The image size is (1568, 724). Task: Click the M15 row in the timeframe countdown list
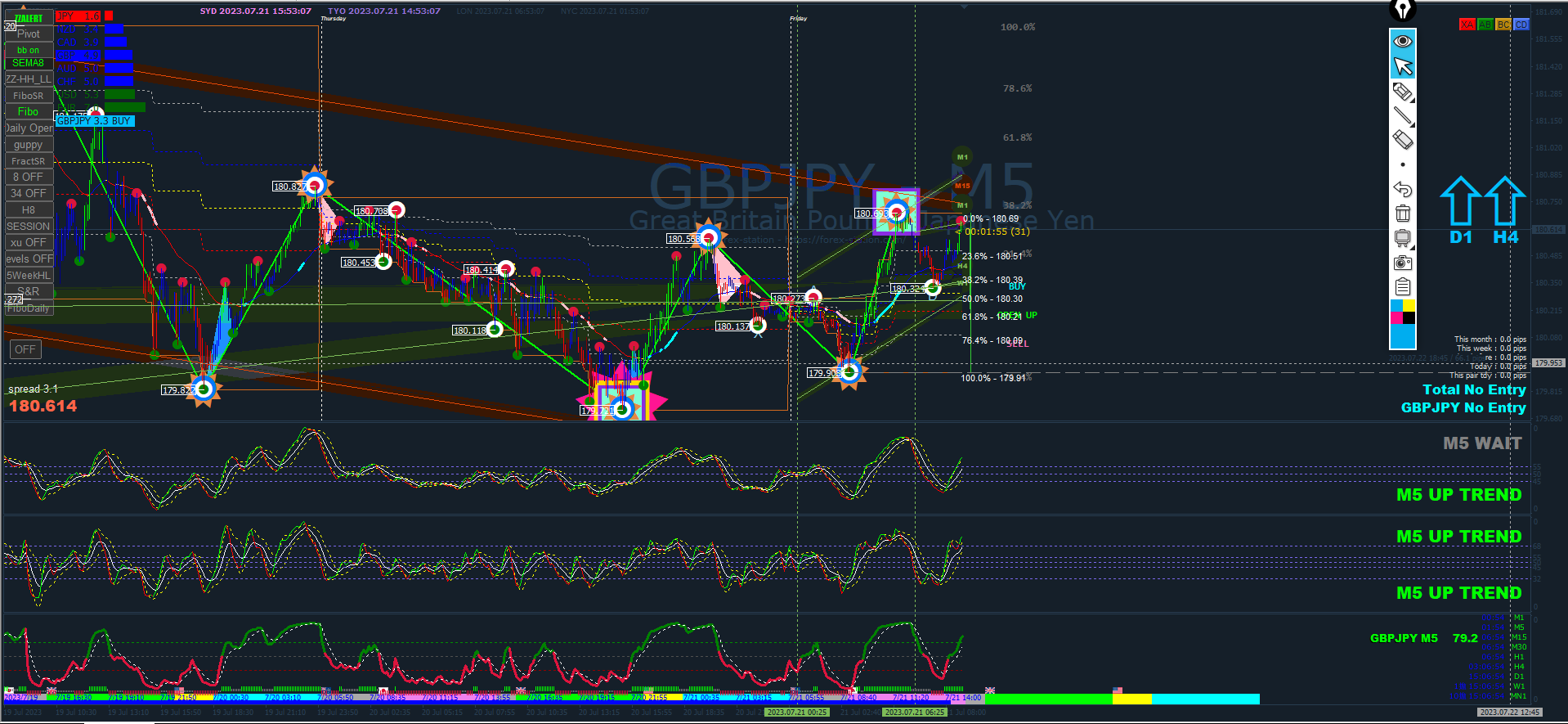(1504, 637)
